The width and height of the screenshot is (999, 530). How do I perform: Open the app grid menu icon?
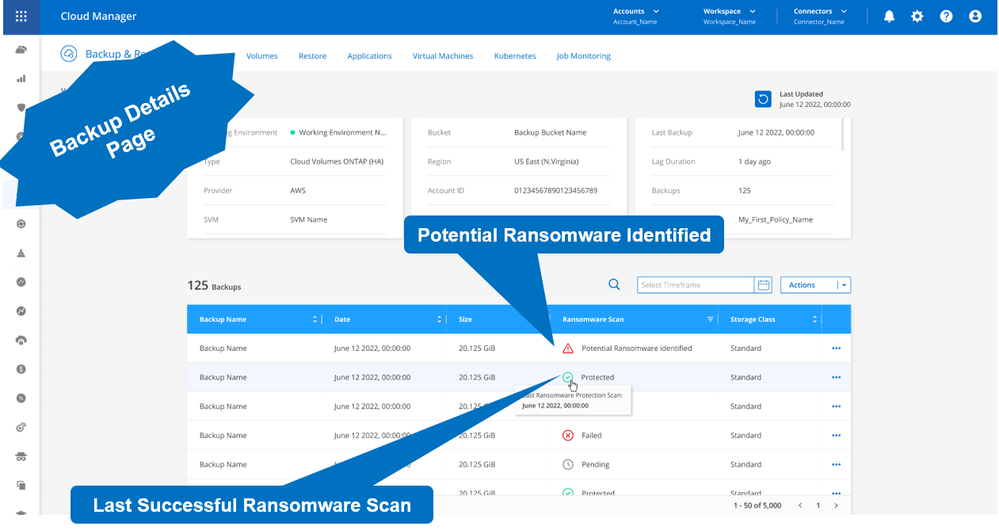click(21, 16)
